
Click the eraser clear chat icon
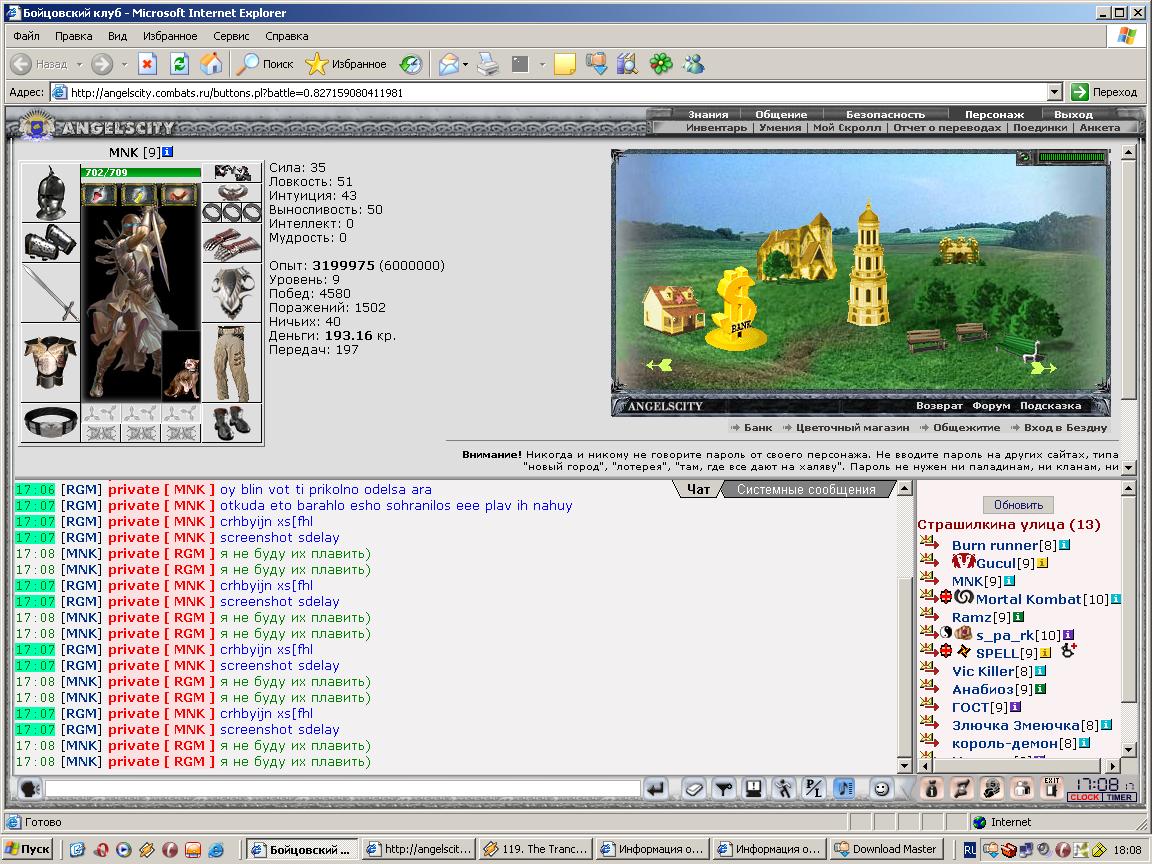point(694,789)
